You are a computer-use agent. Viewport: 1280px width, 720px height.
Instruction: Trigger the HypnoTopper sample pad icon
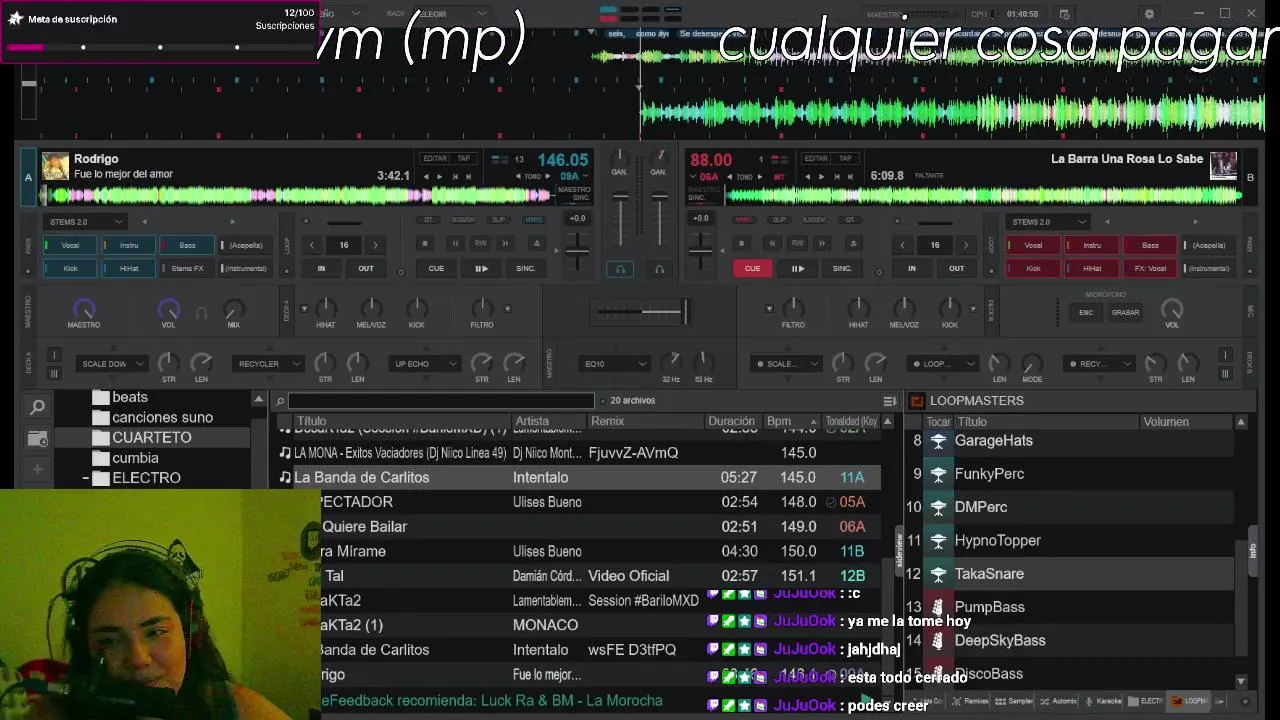938,541
